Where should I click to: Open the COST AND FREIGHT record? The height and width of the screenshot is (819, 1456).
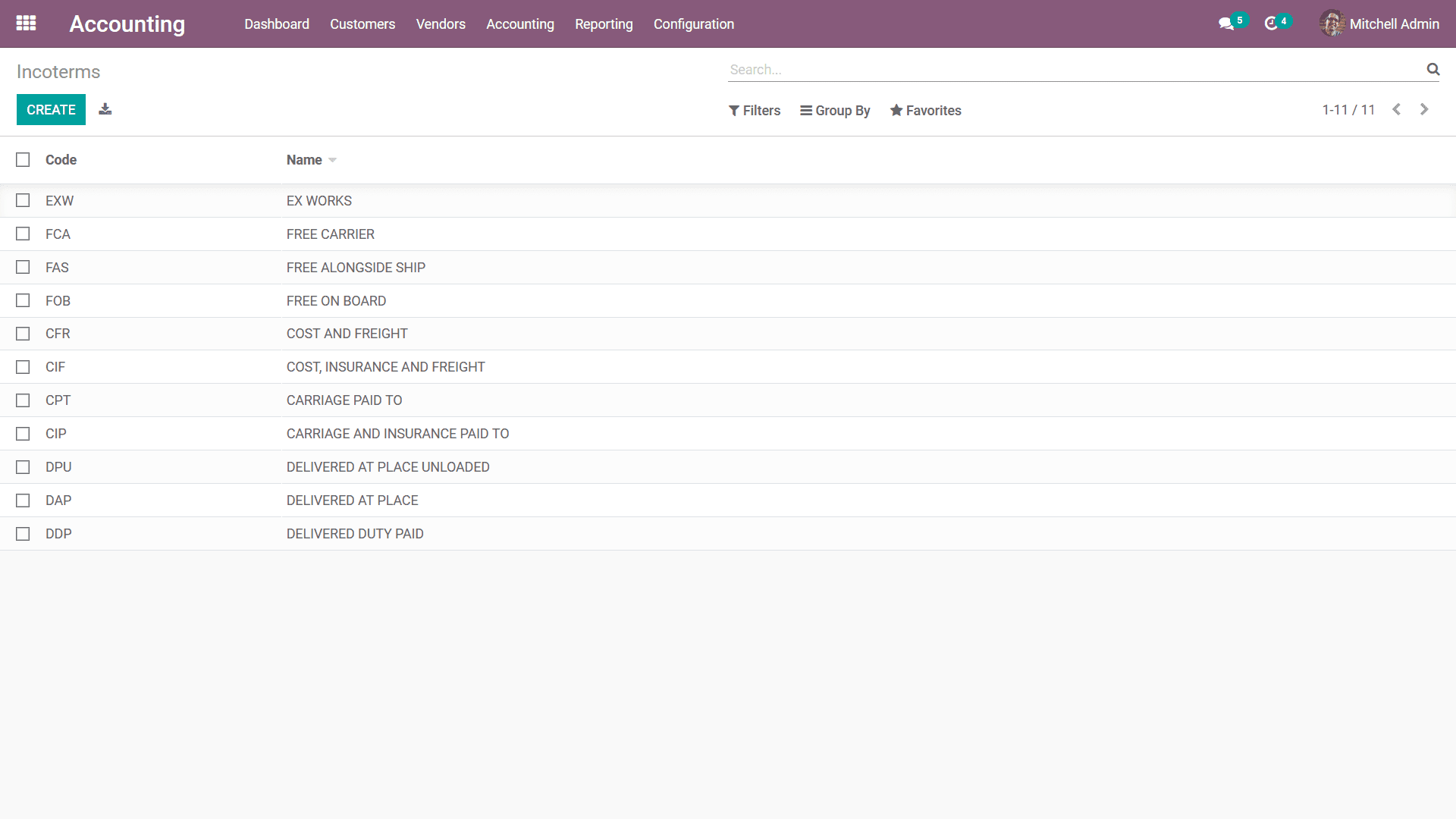pyautogui.click(x=347, y=334)
